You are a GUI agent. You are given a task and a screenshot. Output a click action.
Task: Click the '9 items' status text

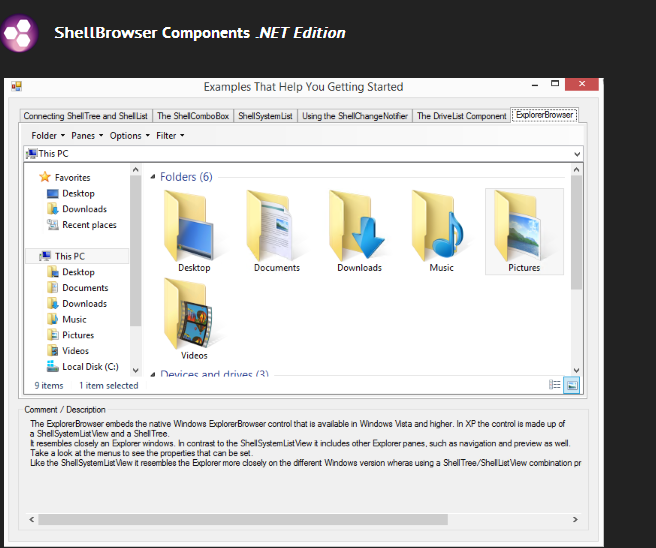coord(49,385)
